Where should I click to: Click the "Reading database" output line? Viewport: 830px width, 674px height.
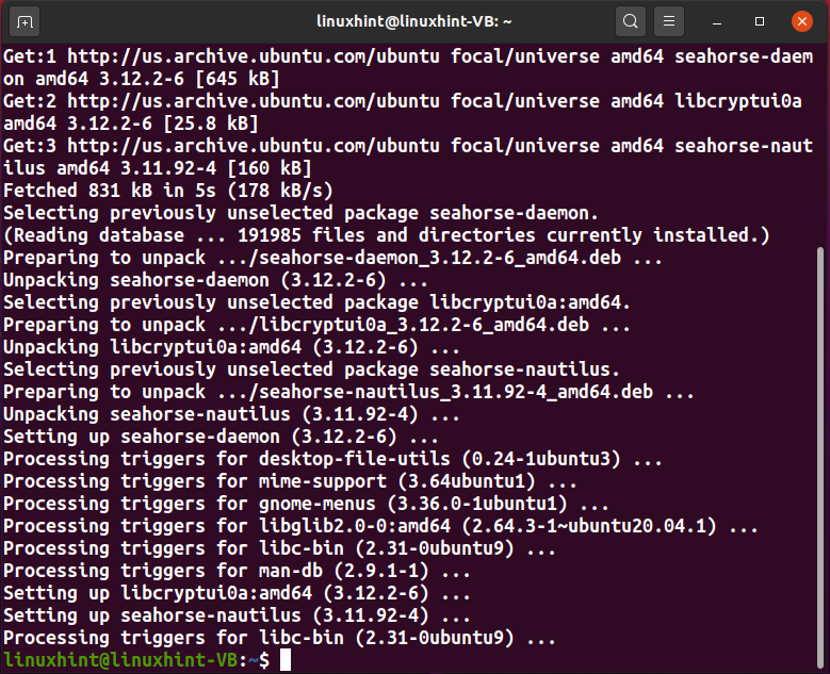tap(386, 235)
